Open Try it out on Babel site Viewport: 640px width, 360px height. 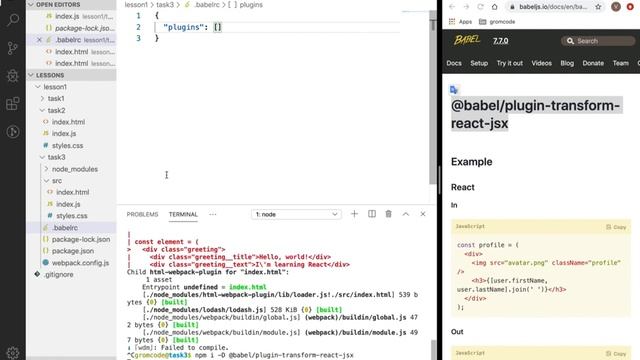click(x=509, y=63)
